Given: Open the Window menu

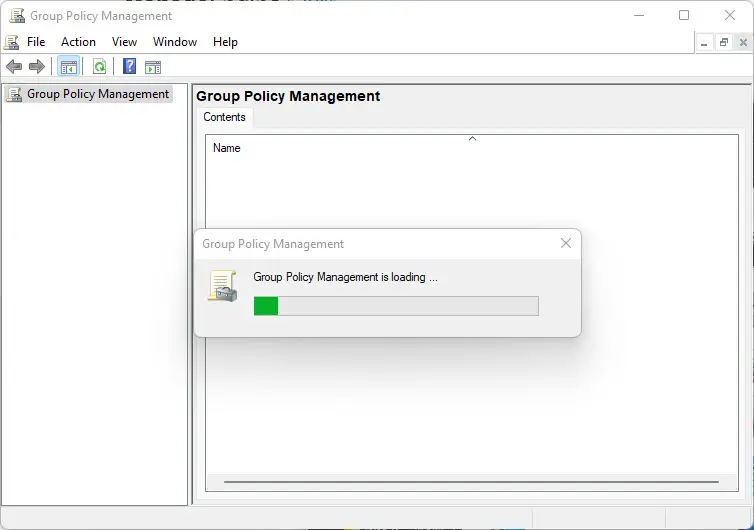Looking at the screenshot, I should point(175,42).
